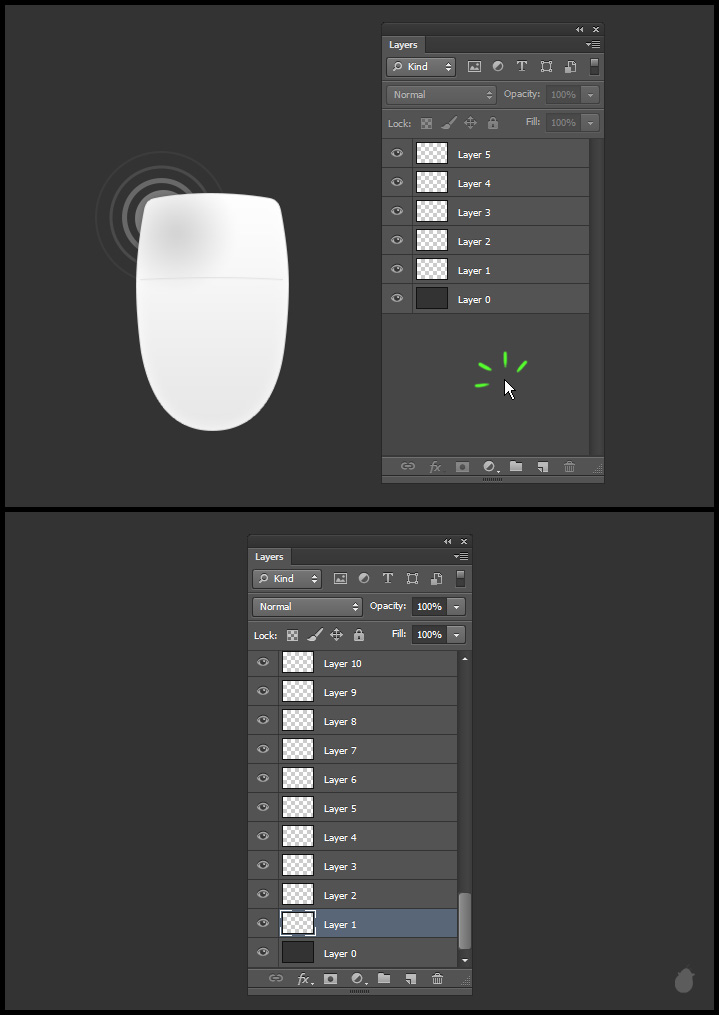Click new group folder icon below highlighted Layer 1

click(384, 979)
